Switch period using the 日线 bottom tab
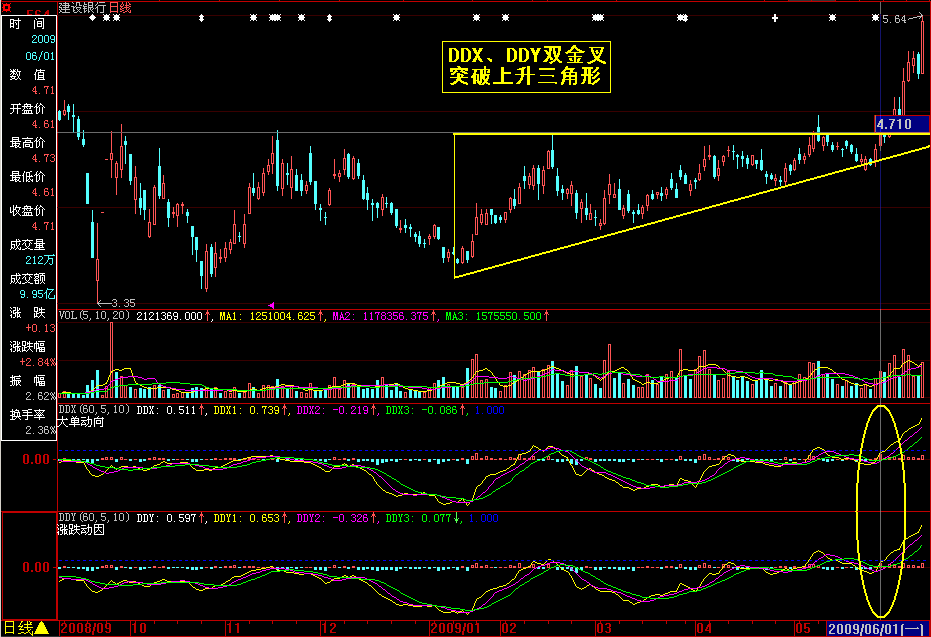The width and height of the screenshot is (931, 637). [x=20, y=629]
